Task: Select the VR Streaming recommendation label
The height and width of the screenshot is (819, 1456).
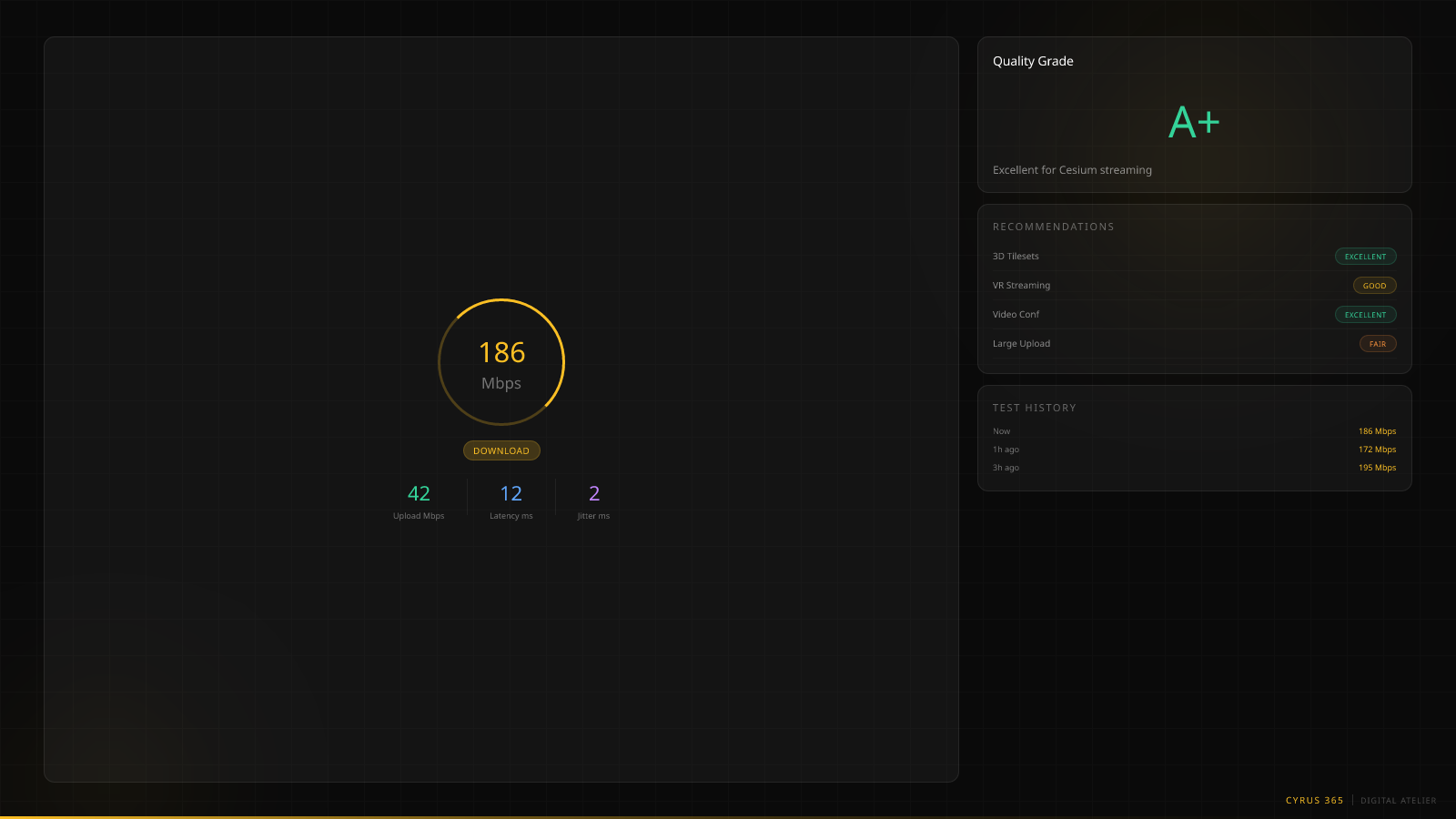Action: tap(1021, 286)
